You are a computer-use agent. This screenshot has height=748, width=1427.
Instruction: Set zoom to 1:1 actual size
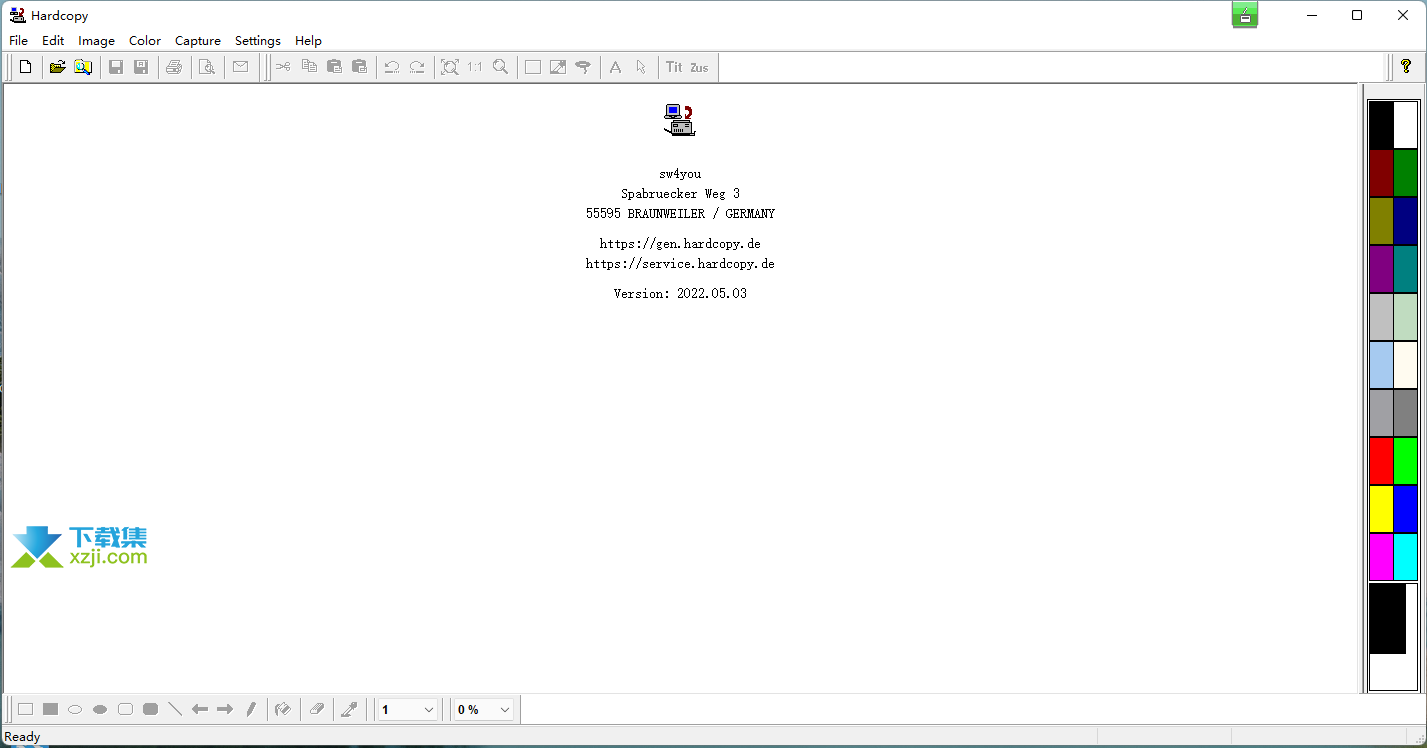point(475,67)
